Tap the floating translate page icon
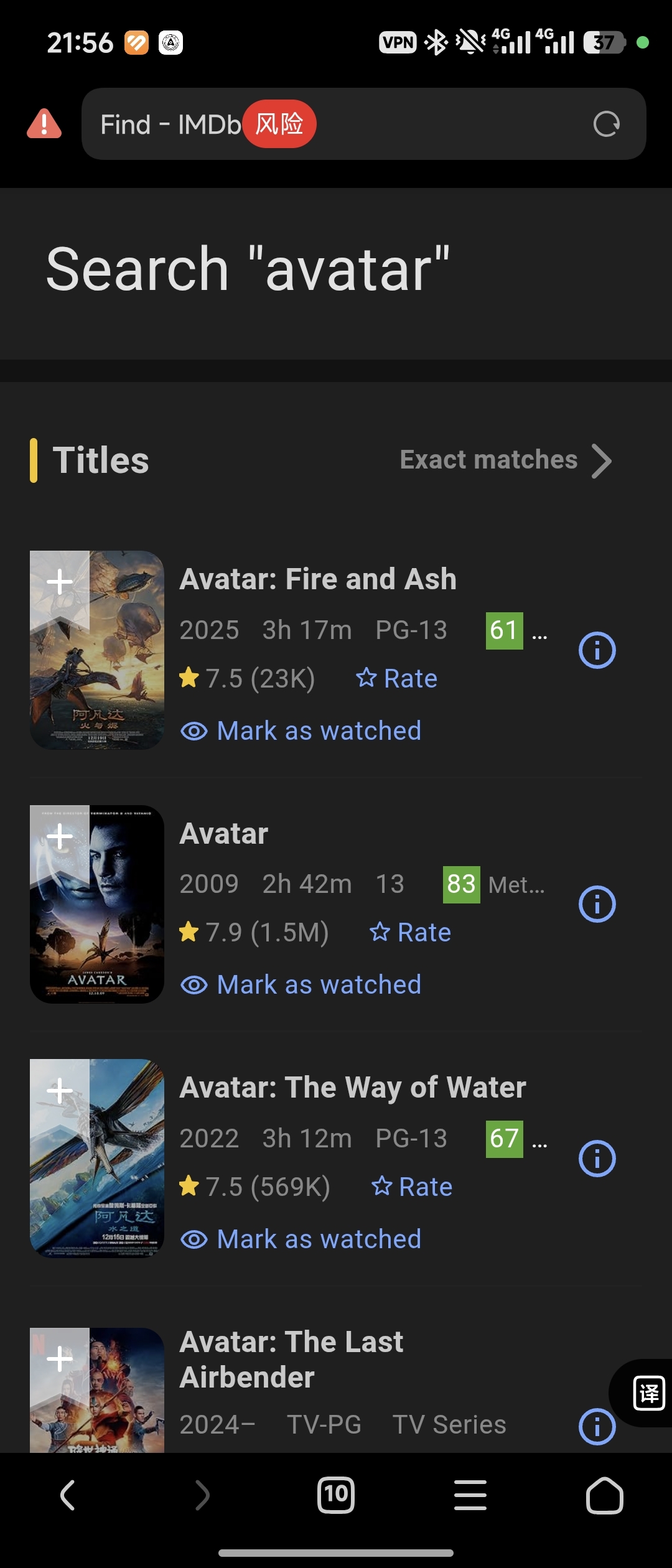This screenshot has height=1568, width=672. (648, 1393)
